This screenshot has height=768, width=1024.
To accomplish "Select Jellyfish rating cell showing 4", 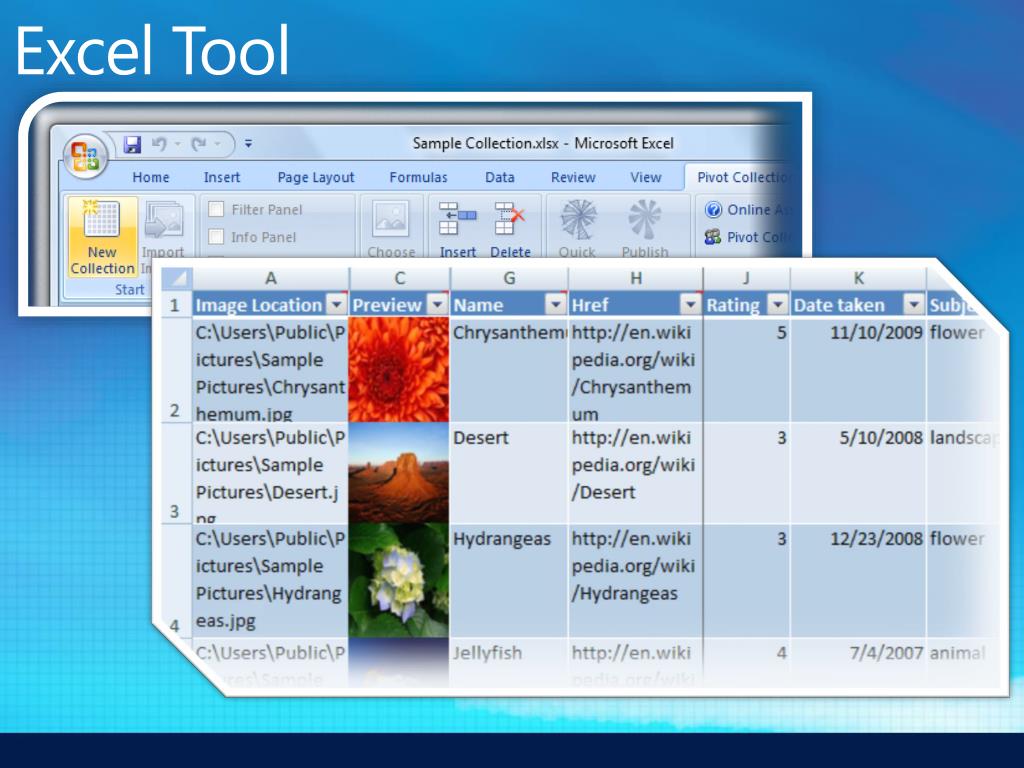I will (x=746, y=662).
